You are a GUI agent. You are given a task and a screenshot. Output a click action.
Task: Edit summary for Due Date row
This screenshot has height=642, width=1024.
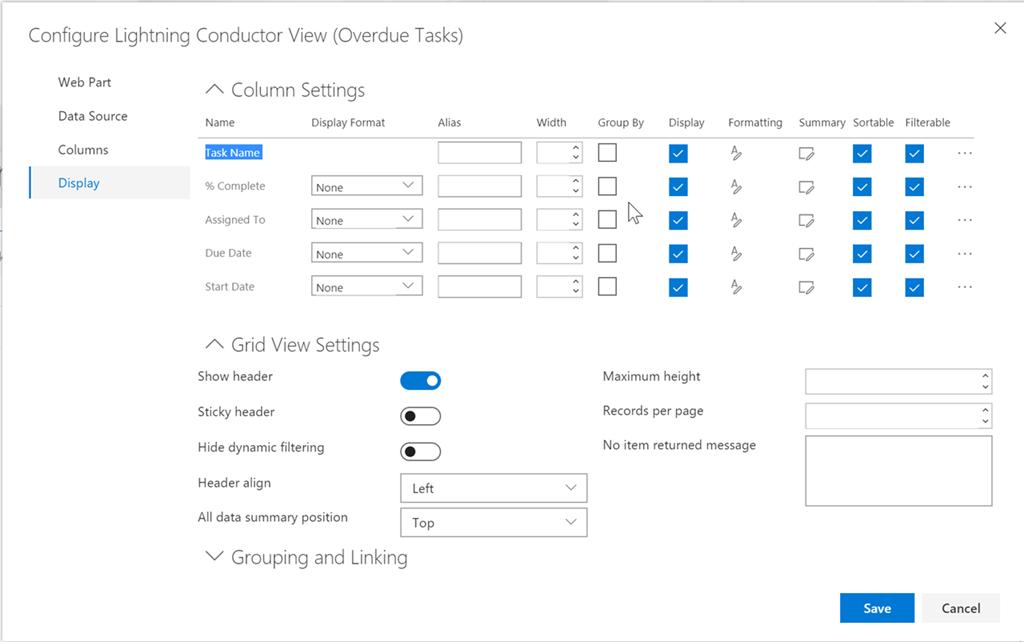click(x=807, y=254)
